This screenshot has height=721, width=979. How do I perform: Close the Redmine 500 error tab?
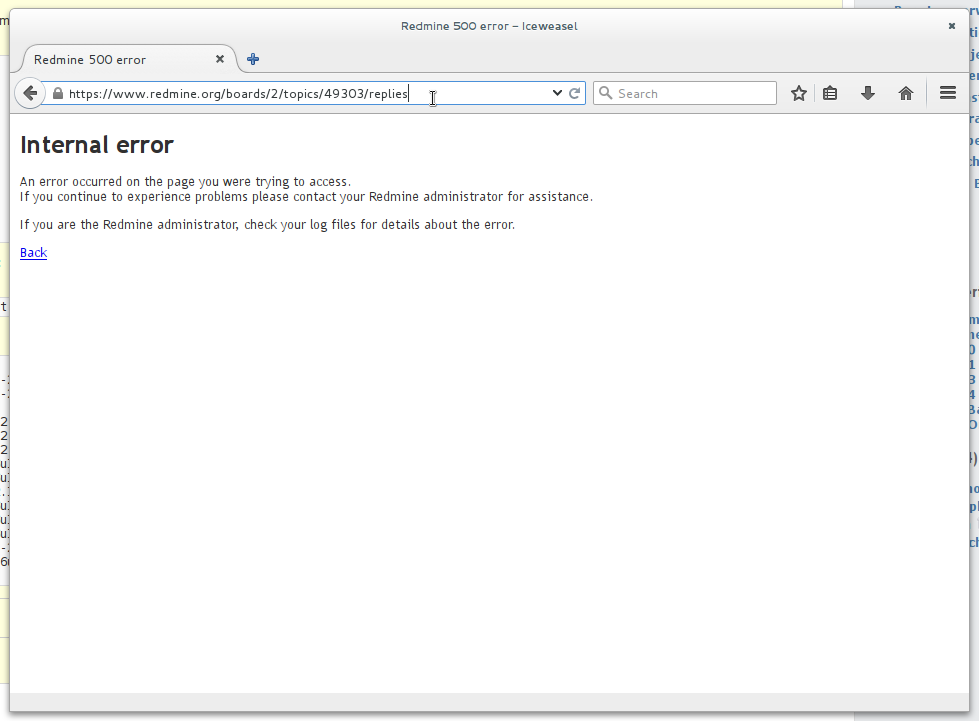[x=220, y=59]
